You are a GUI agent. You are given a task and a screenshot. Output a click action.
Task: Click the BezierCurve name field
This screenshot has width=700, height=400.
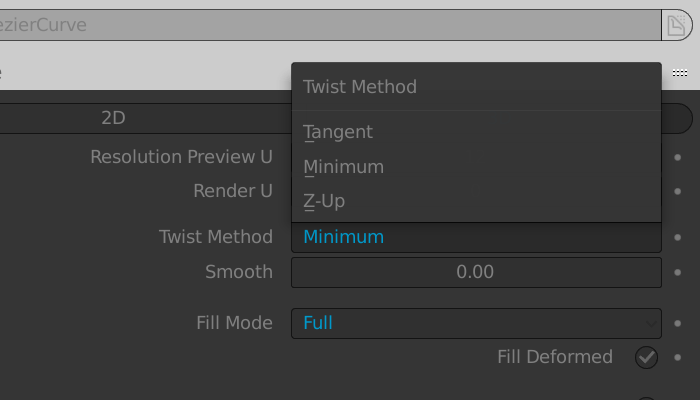pos(330,25)
